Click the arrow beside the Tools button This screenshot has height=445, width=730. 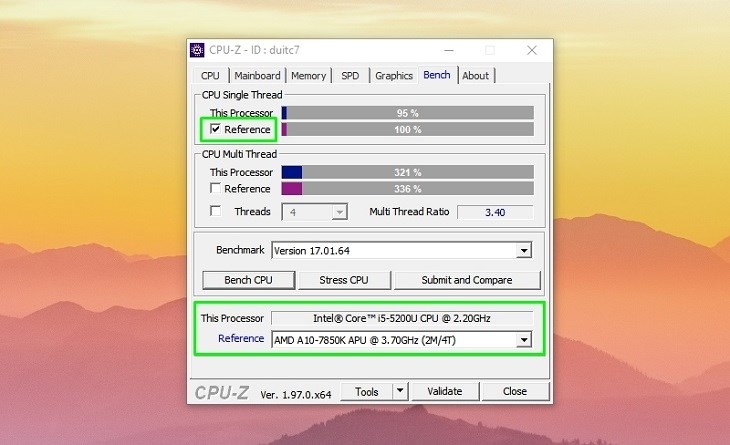[x=400, y=392]
